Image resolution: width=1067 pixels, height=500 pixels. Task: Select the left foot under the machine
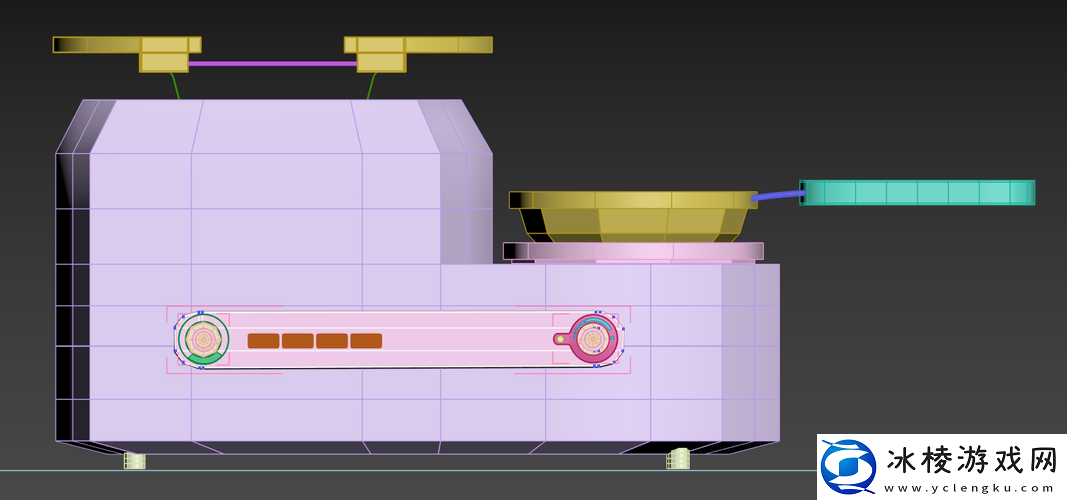(x=135, y=460)
